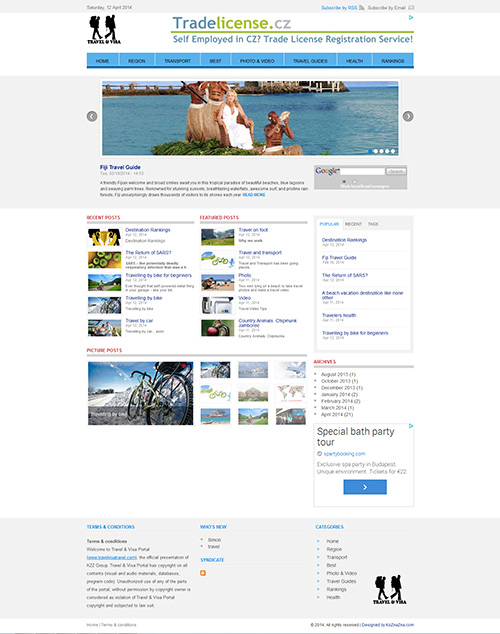Select the first Google search radio option
Image resolution: width=500 pixels, height=634 pixels.
(344, 182)
